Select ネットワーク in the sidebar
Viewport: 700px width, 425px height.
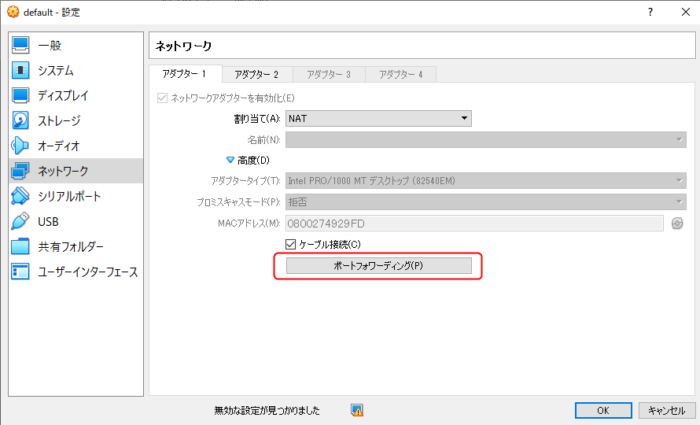(76, 171)
